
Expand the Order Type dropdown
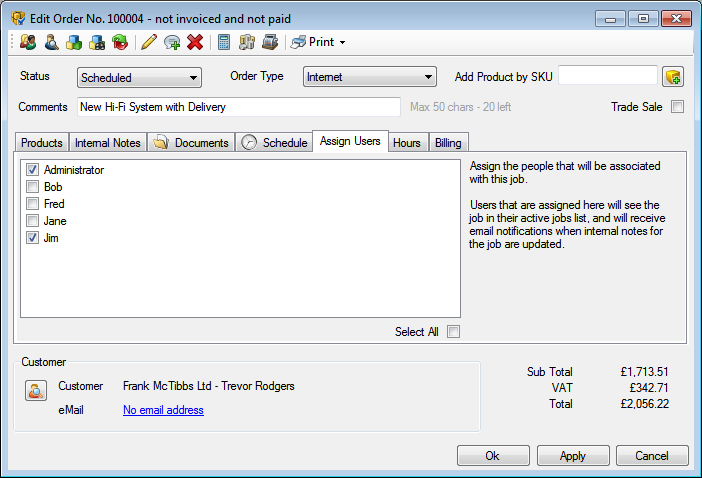coord(369,77)
